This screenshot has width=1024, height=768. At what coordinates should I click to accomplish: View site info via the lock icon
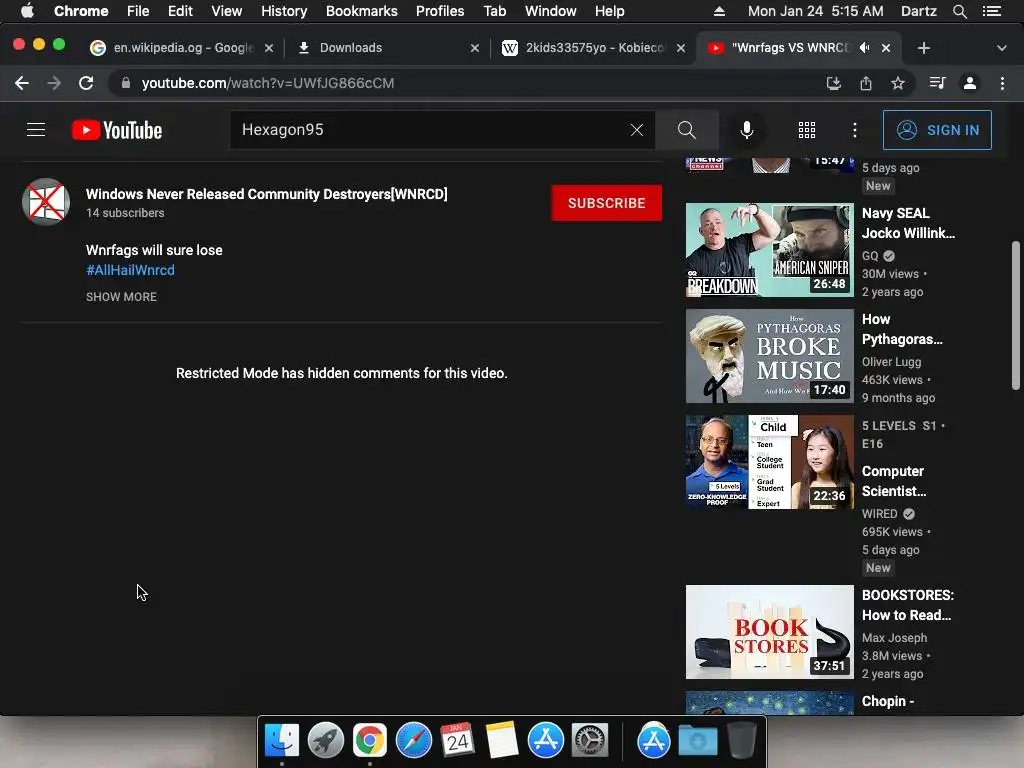(x=126, y=83)
